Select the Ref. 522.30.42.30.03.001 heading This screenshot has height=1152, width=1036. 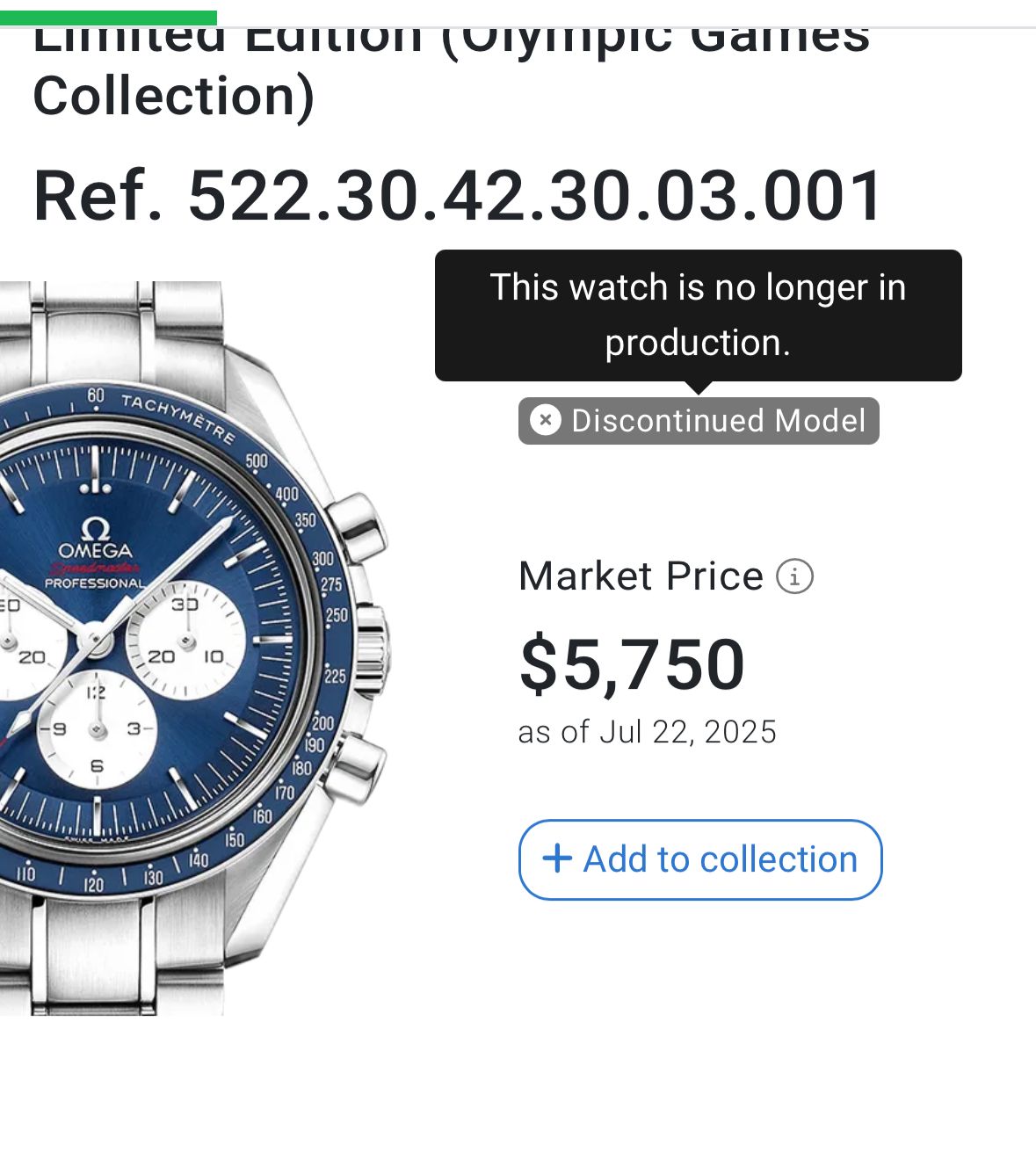[458, 195]
